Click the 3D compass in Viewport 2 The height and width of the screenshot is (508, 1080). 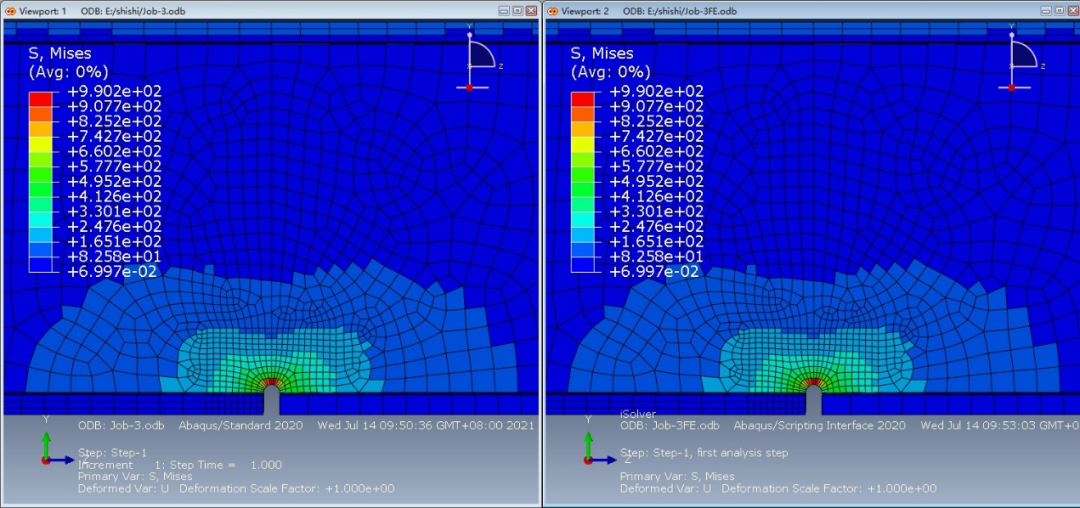click(1021, 58)
